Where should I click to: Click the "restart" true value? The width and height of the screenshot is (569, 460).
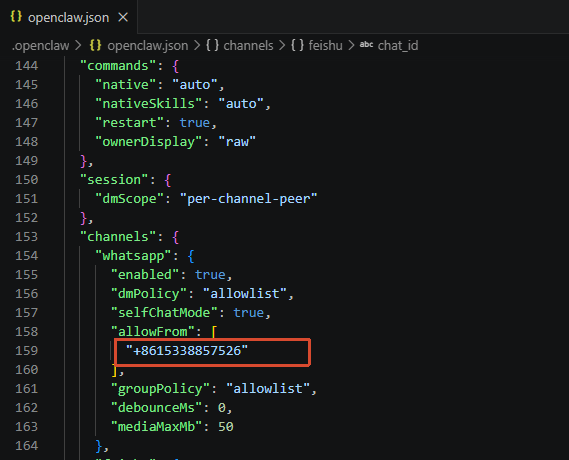195,123
